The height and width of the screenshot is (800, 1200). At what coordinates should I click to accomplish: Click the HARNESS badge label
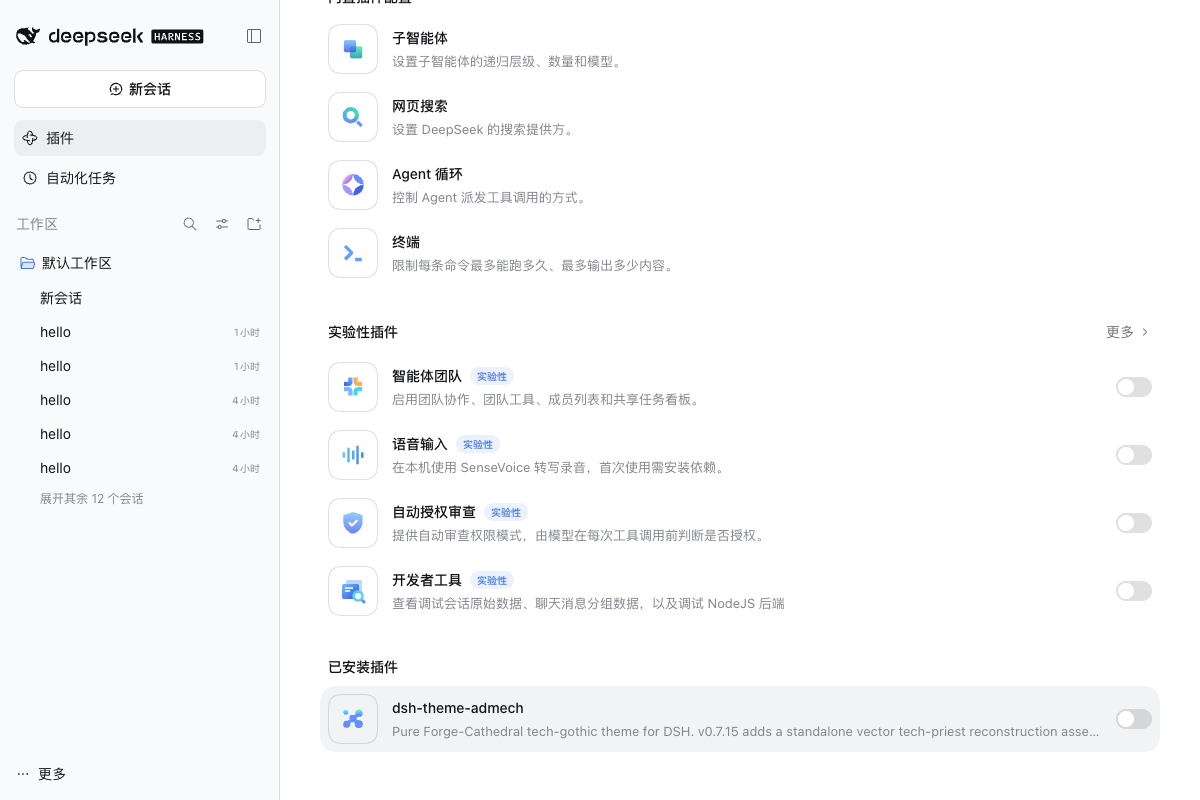(x=177, y=37)
